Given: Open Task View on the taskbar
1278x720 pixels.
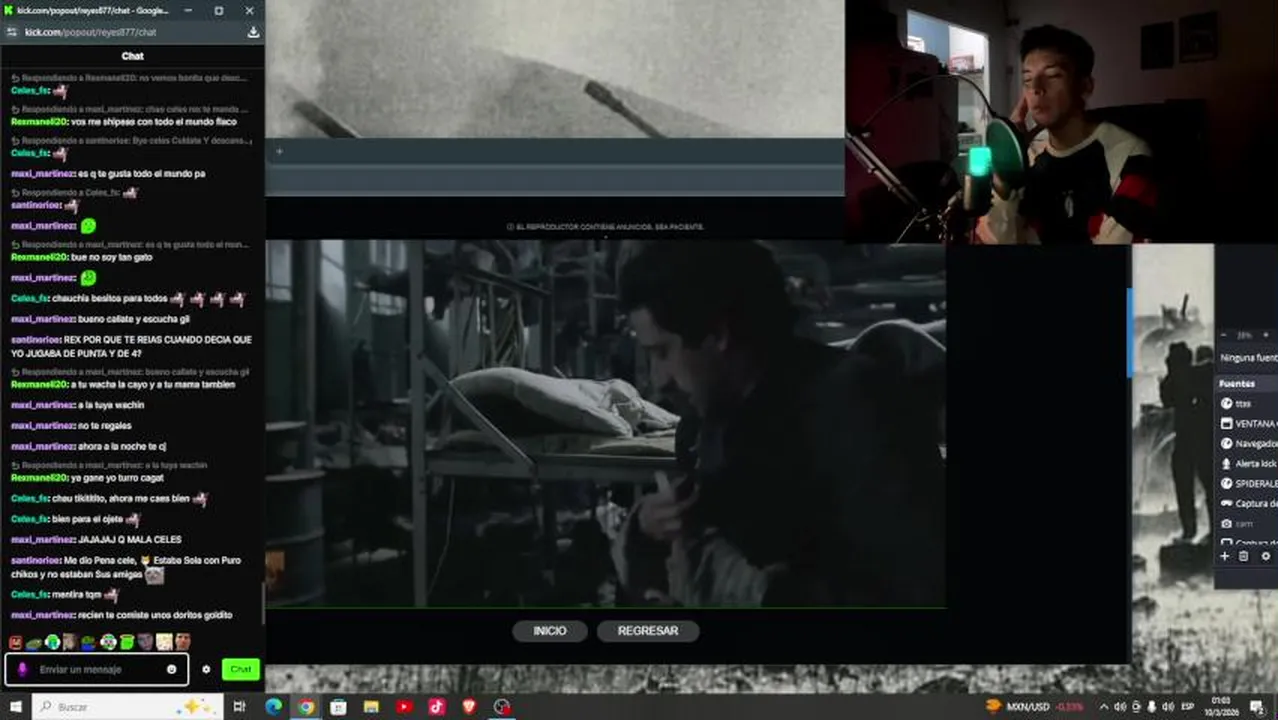Looking at the screenshot, I should (x=239, y=707).
